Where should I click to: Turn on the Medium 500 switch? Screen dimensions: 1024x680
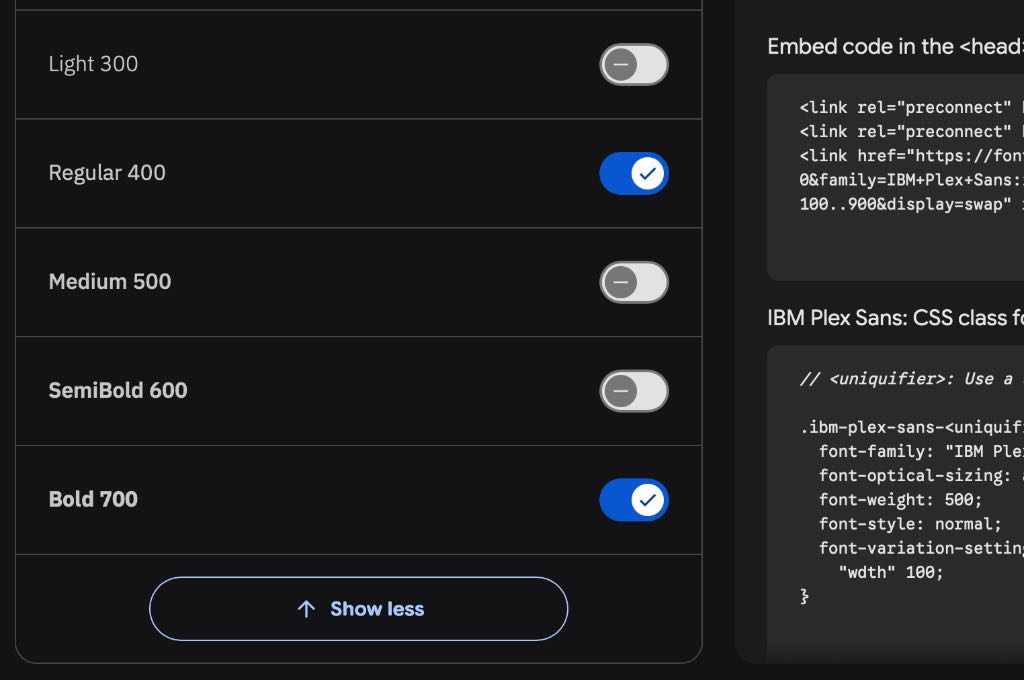[x=633, y=283]
